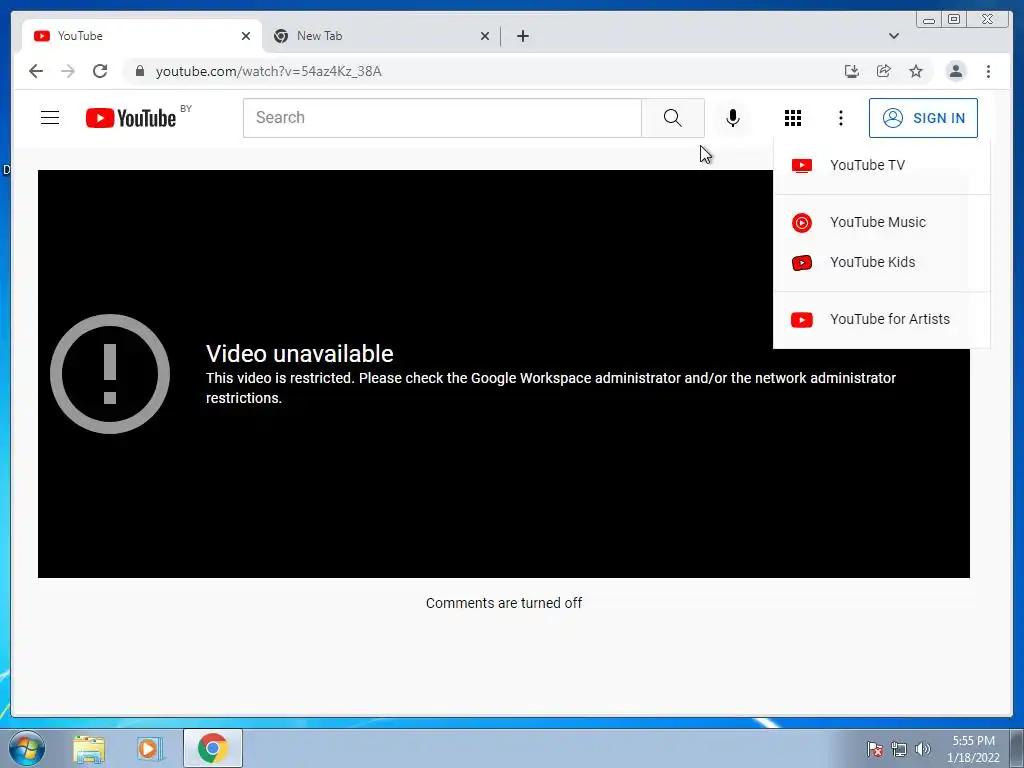
Task: Minimize the Chrome window
Action: (x=929, y=20)
